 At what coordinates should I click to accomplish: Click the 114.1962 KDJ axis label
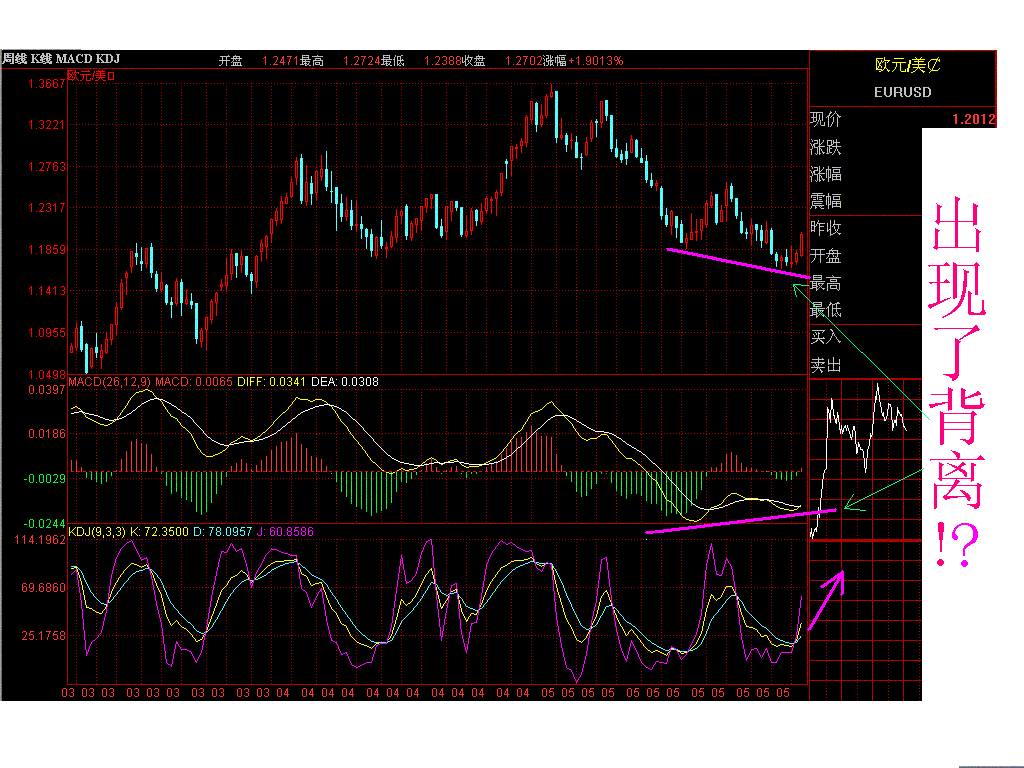pos(40,540)
